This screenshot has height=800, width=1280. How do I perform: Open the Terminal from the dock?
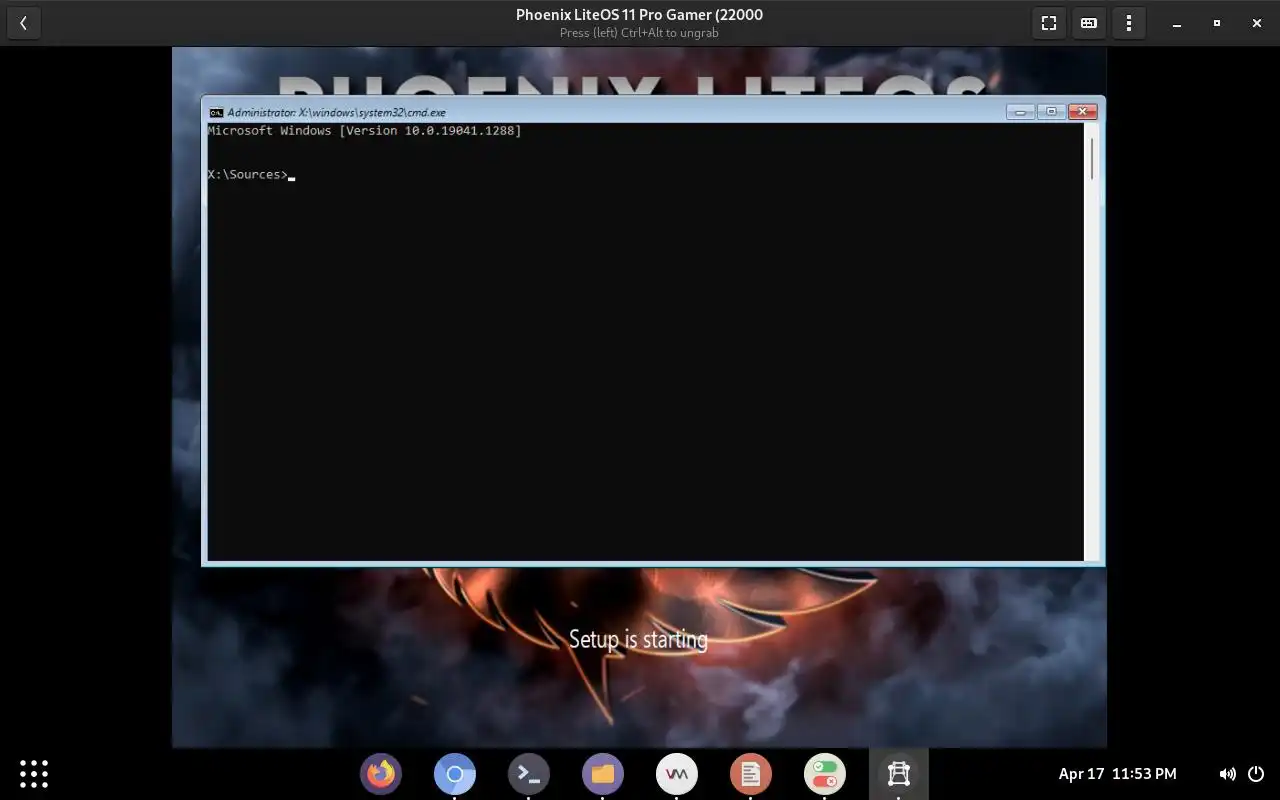tap(529, 774)
